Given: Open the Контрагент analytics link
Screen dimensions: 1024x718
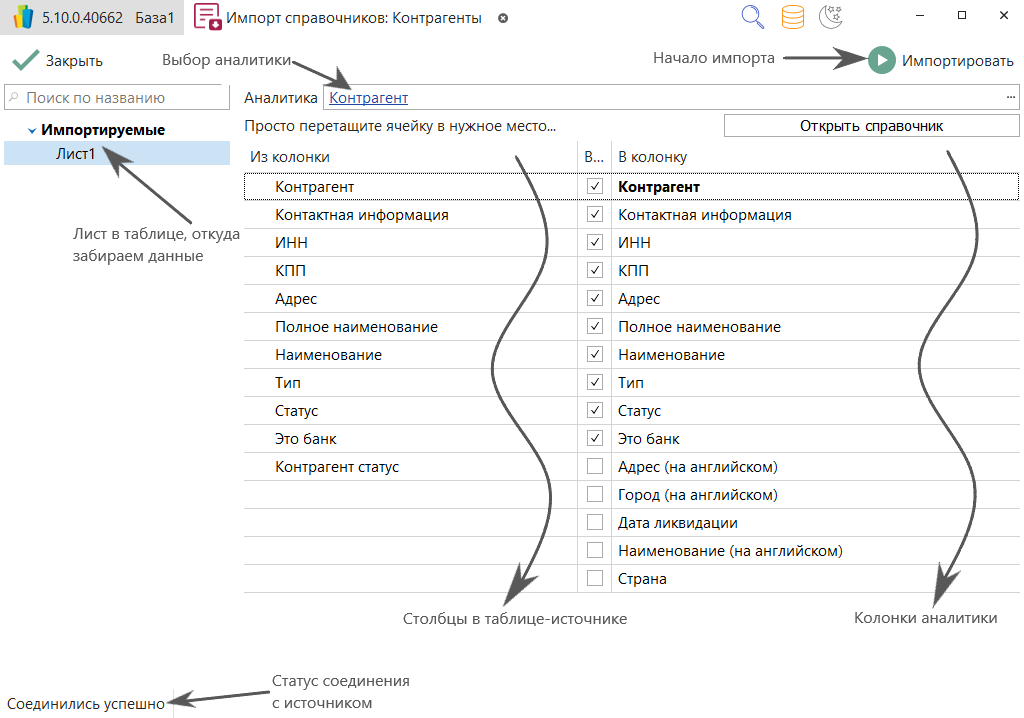Looking at the screenshot, I should 369,98.
